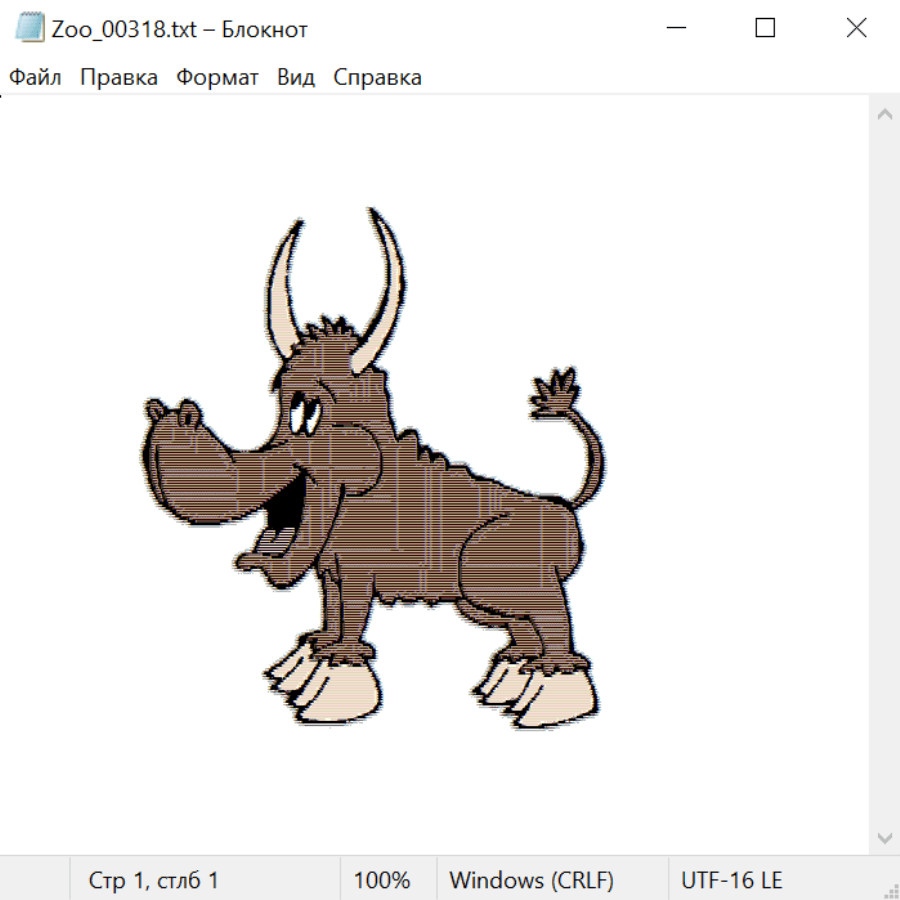Click the scrollbar down arrow
The height and width of the screenshot is (900, 900).
click(x=884, y=837)
